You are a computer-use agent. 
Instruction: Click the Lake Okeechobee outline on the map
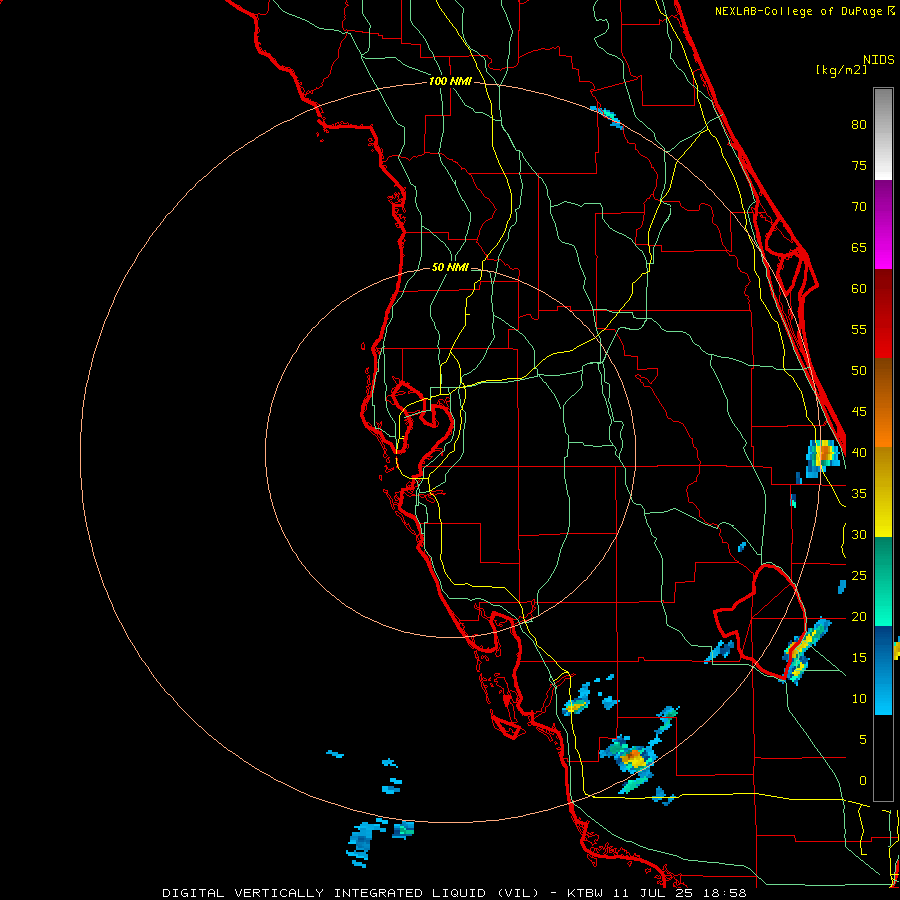click(x=759, y=620)
